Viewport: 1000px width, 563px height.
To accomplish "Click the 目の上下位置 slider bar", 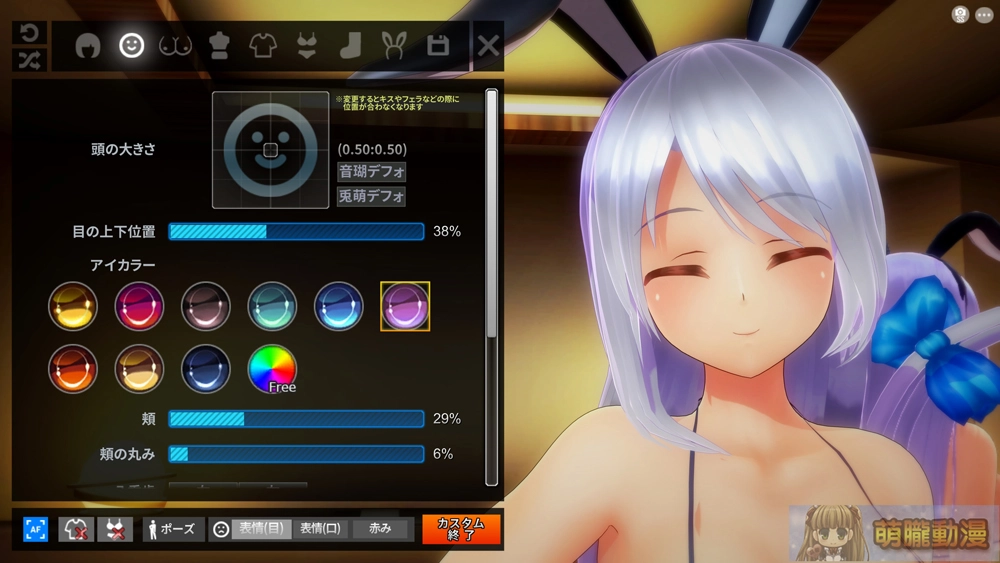I will 296,232.
